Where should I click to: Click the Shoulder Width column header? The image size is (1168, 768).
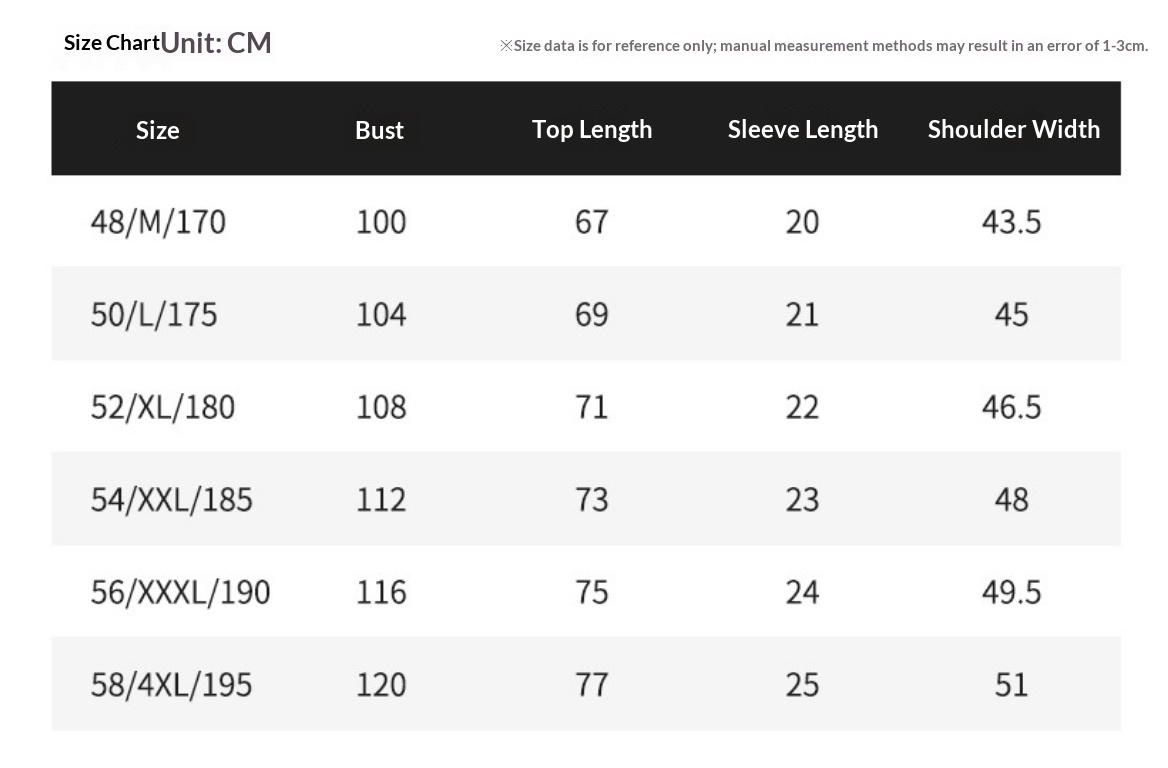click(x=1014, y=129)
